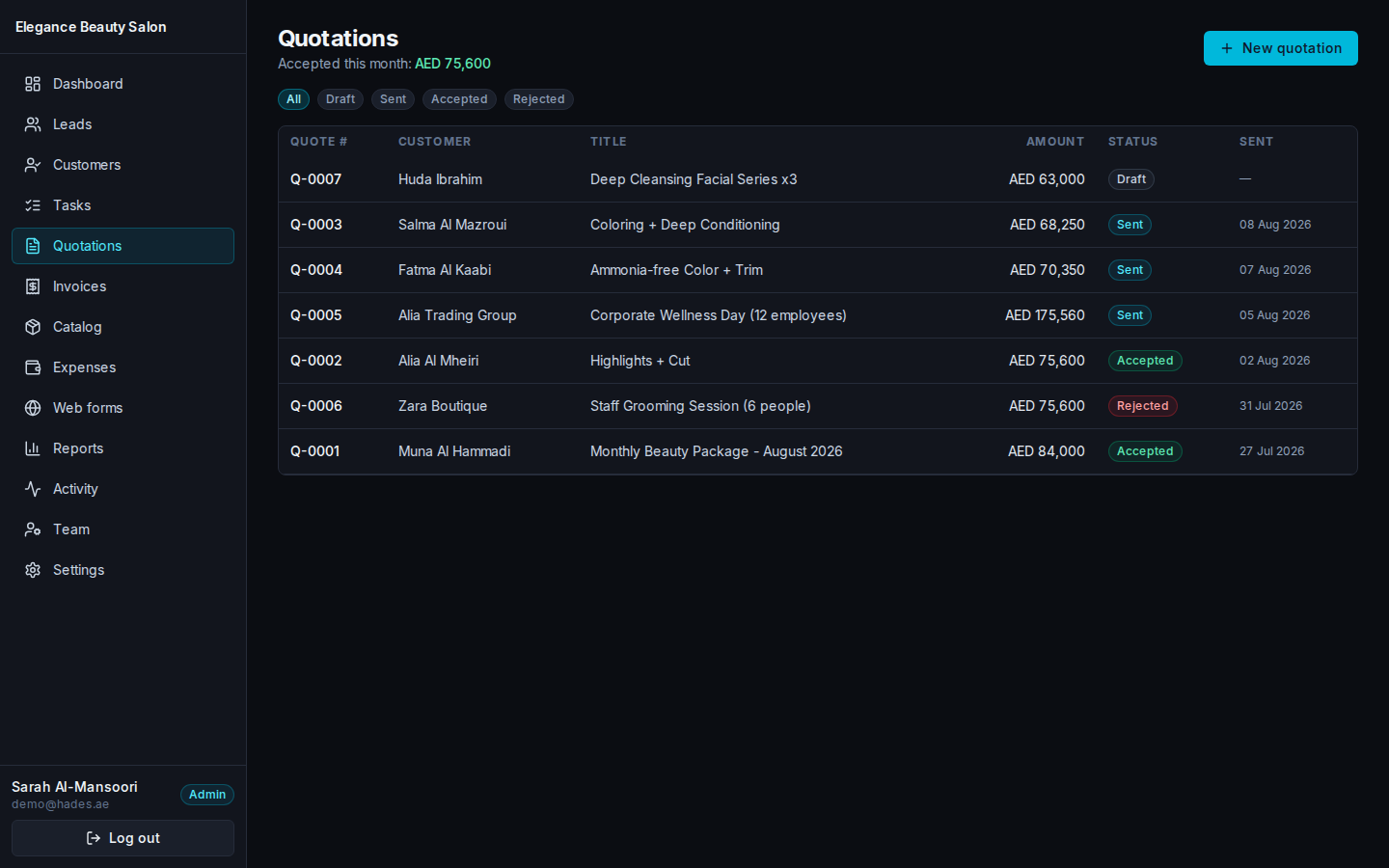Open Dashboard via its grid icon

point(33,84)
